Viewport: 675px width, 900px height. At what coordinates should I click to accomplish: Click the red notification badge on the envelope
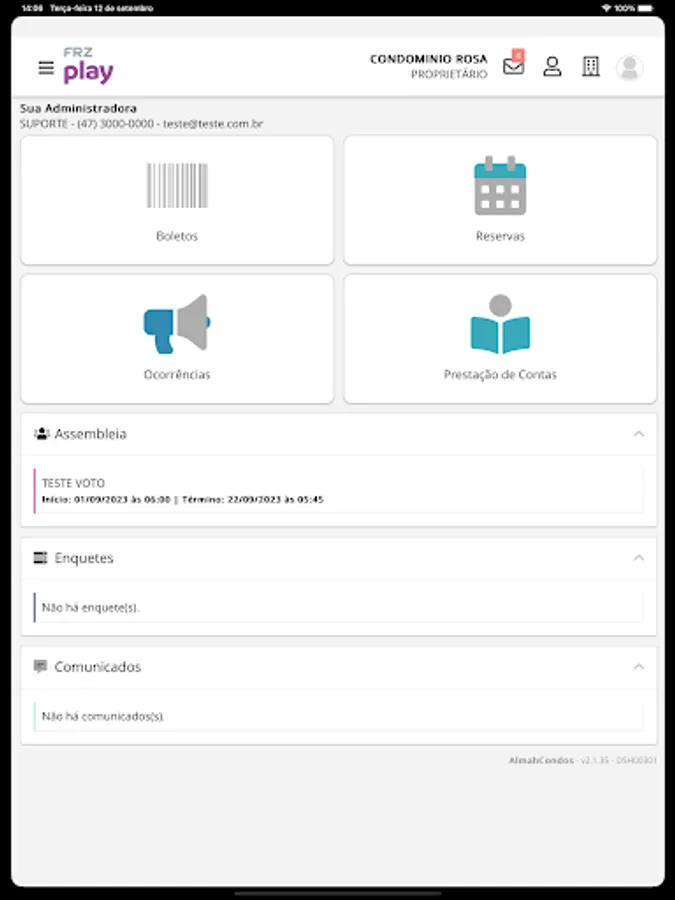518,55
